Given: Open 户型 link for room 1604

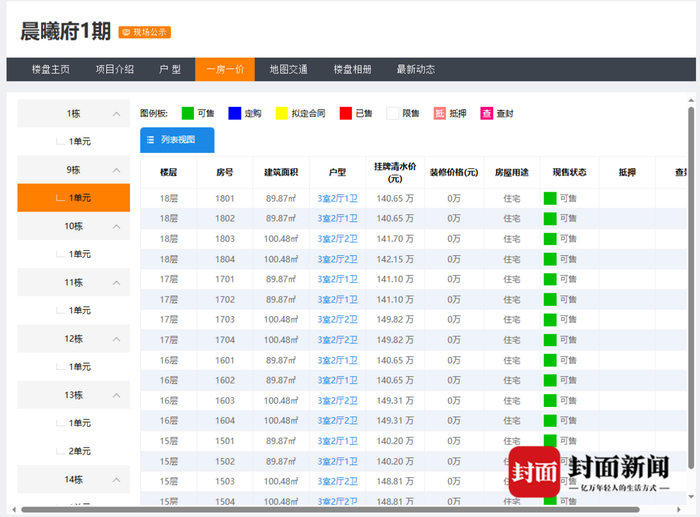Looking at the screenshot, I should (338, 421).
